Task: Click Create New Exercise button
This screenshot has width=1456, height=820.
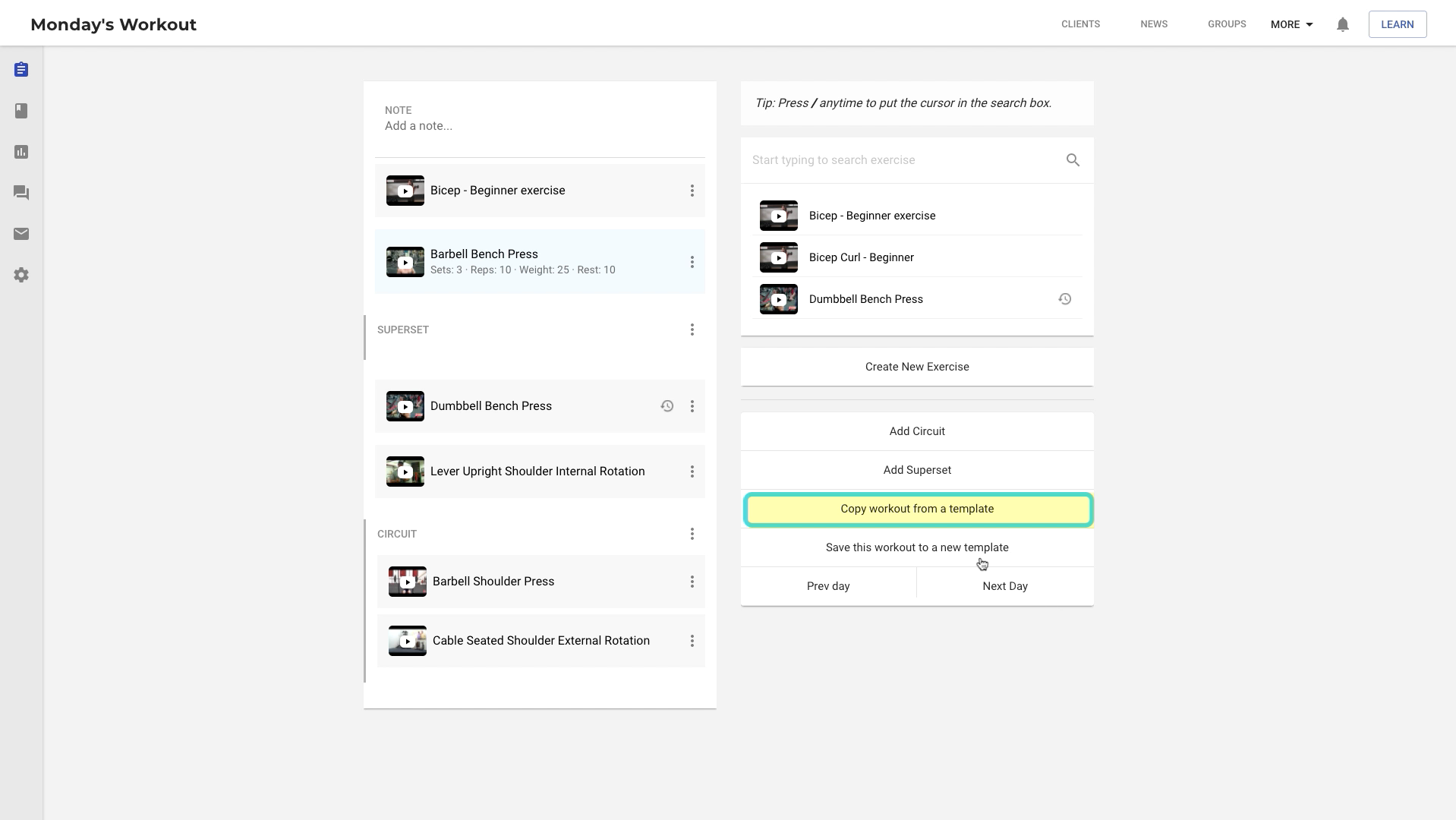Action: click(x=917, y=367)
